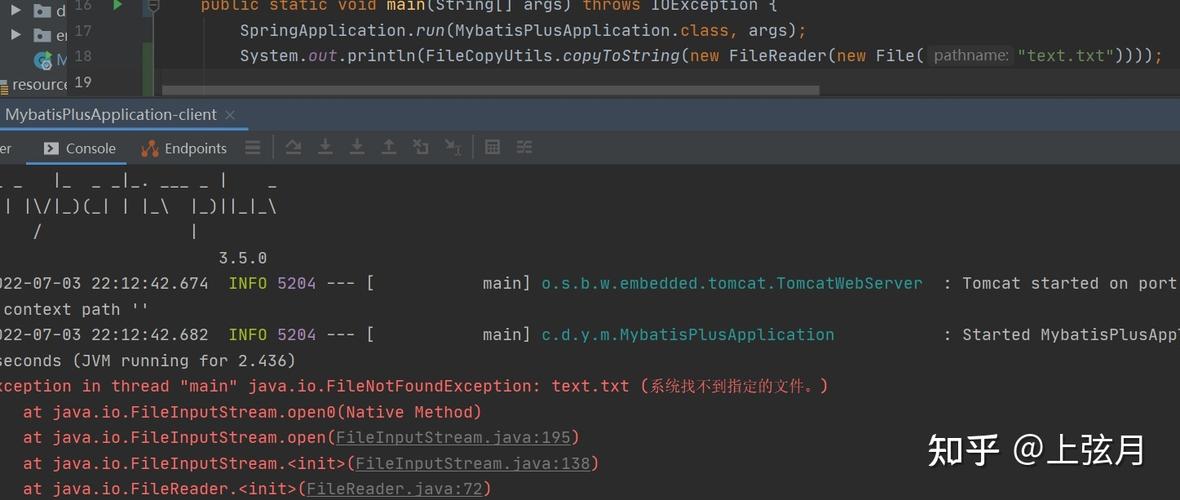
Task: Click the Step Out up-arrow icon
Action: [389, 148]
